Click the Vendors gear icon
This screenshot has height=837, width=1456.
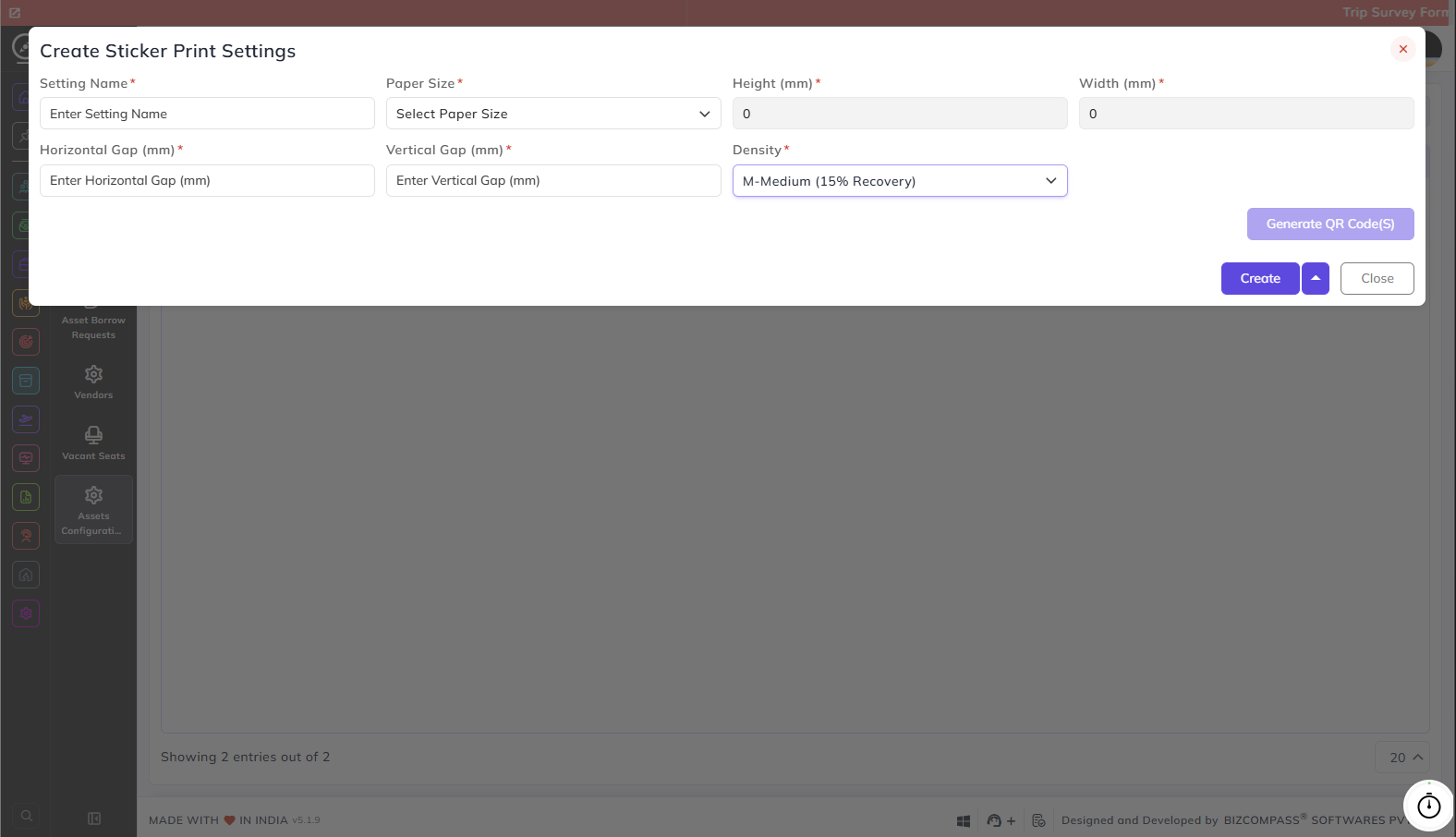click(x=93, y=374)
